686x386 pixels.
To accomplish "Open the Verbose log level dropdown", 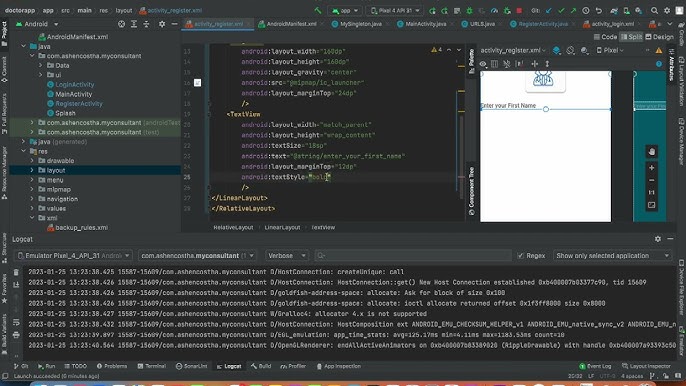I will point(287,256).
